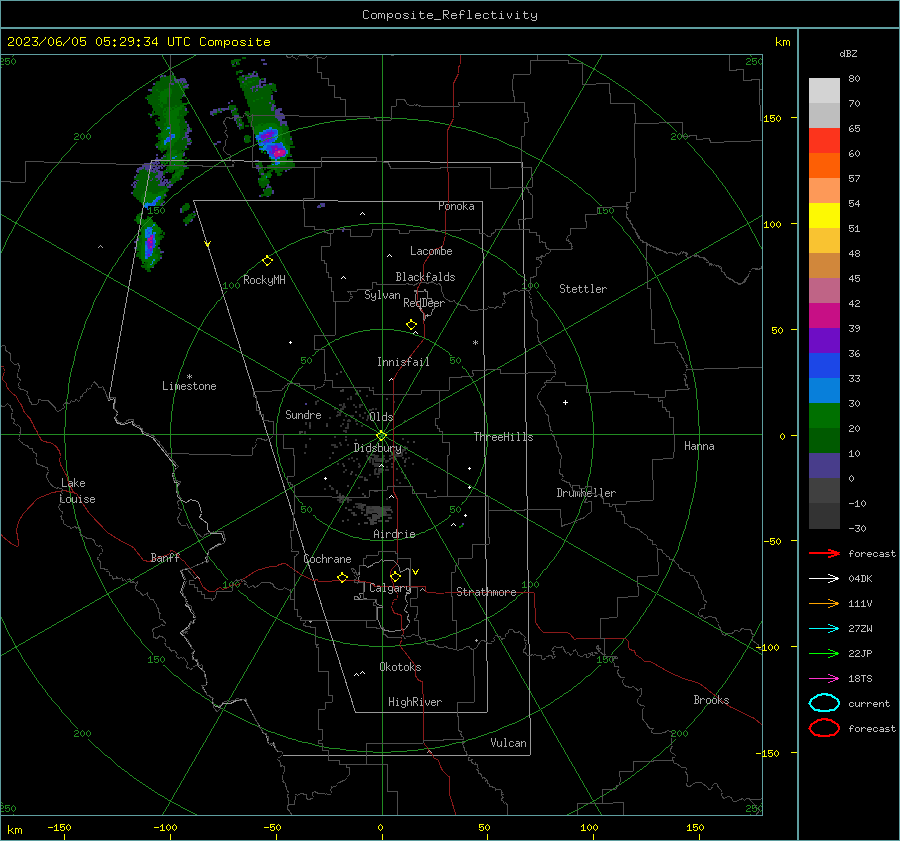Screen dimensions: 900x841
Task: Click the red forecast ellipse icon
Action: click(824, 728)
